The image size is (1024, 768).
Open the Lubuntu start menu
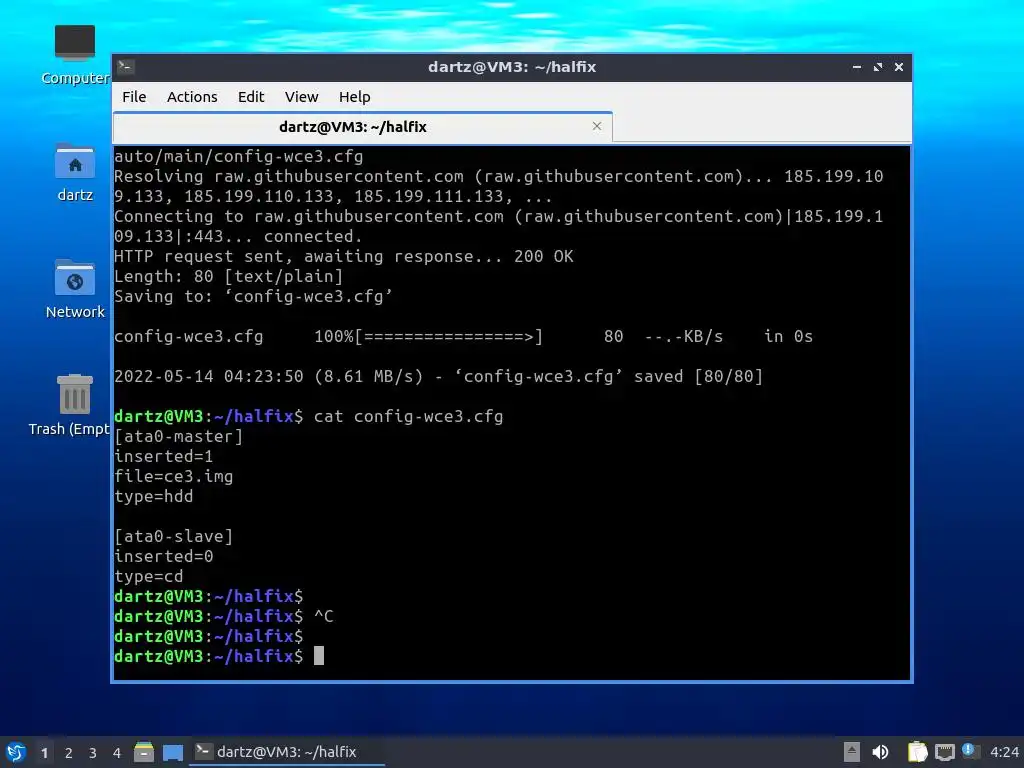[16, 752]
